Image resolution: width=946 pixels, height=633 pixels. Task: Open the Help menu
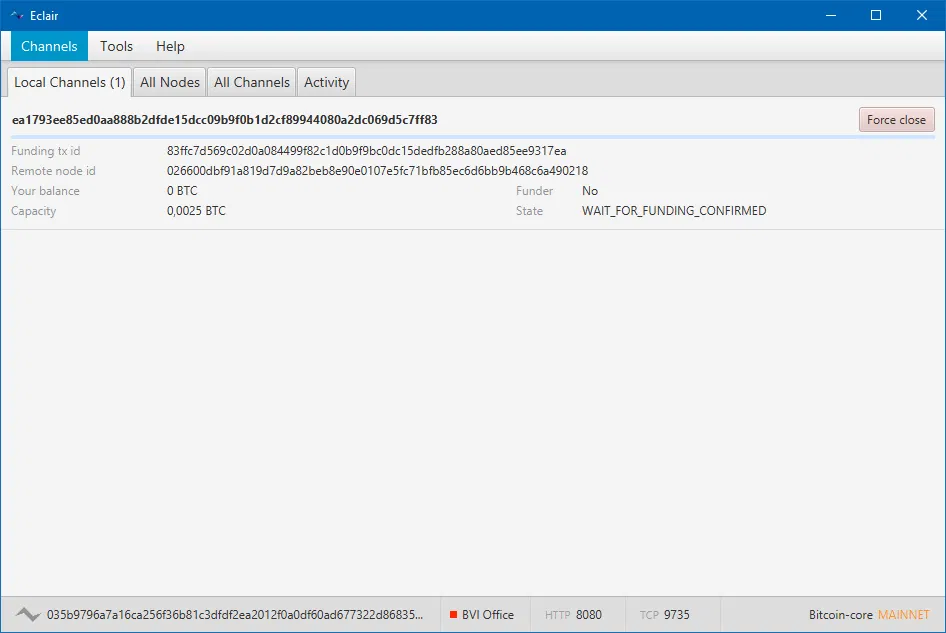point(170,46)
